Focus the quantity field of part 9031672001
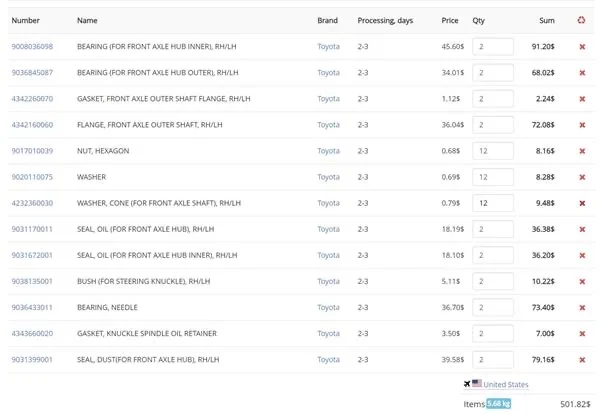600x414 pixels. coord(493,255)
